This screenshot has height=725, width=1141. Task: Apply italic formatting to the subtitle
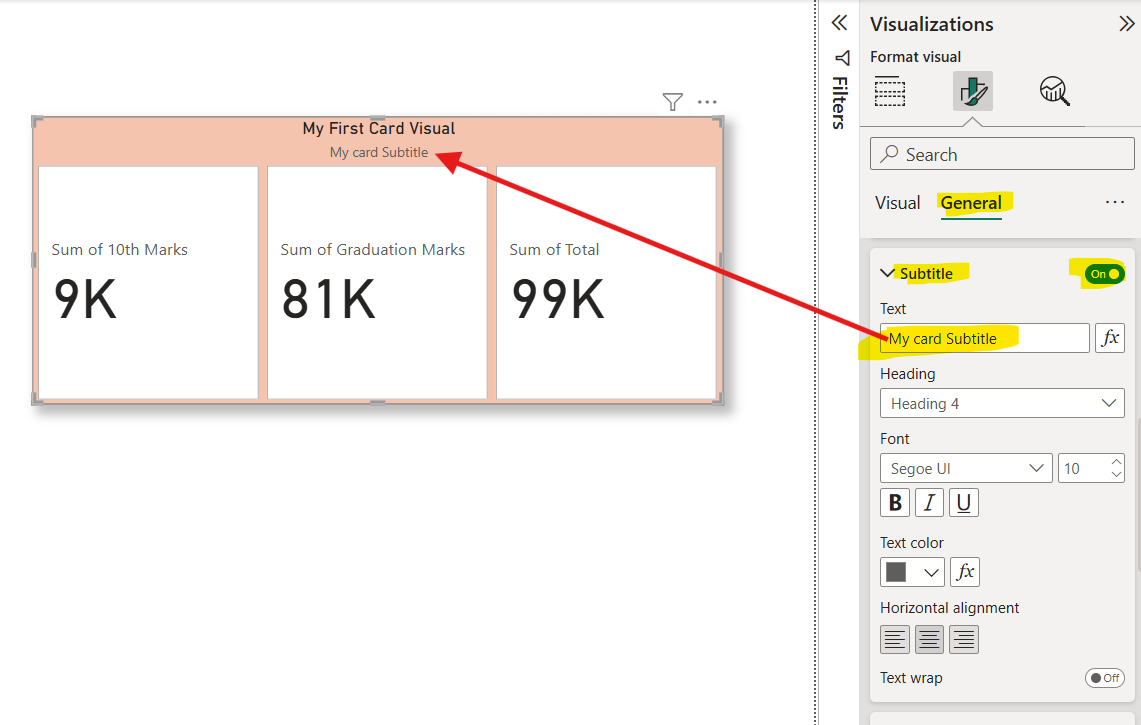tap(928, 502)
